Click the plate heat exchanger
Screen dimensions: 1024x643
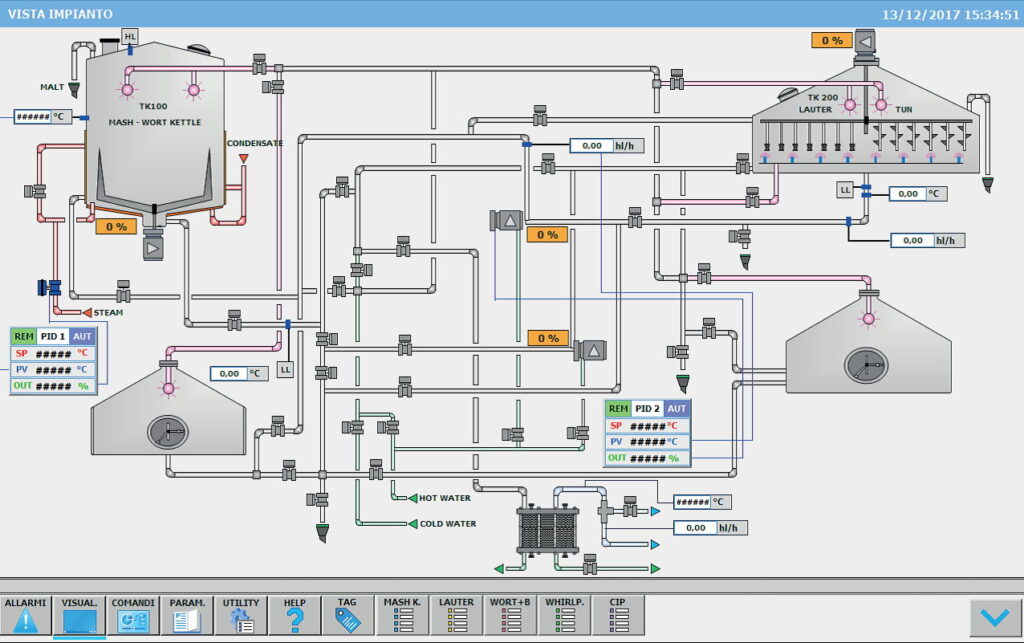(x=548, y=531)
